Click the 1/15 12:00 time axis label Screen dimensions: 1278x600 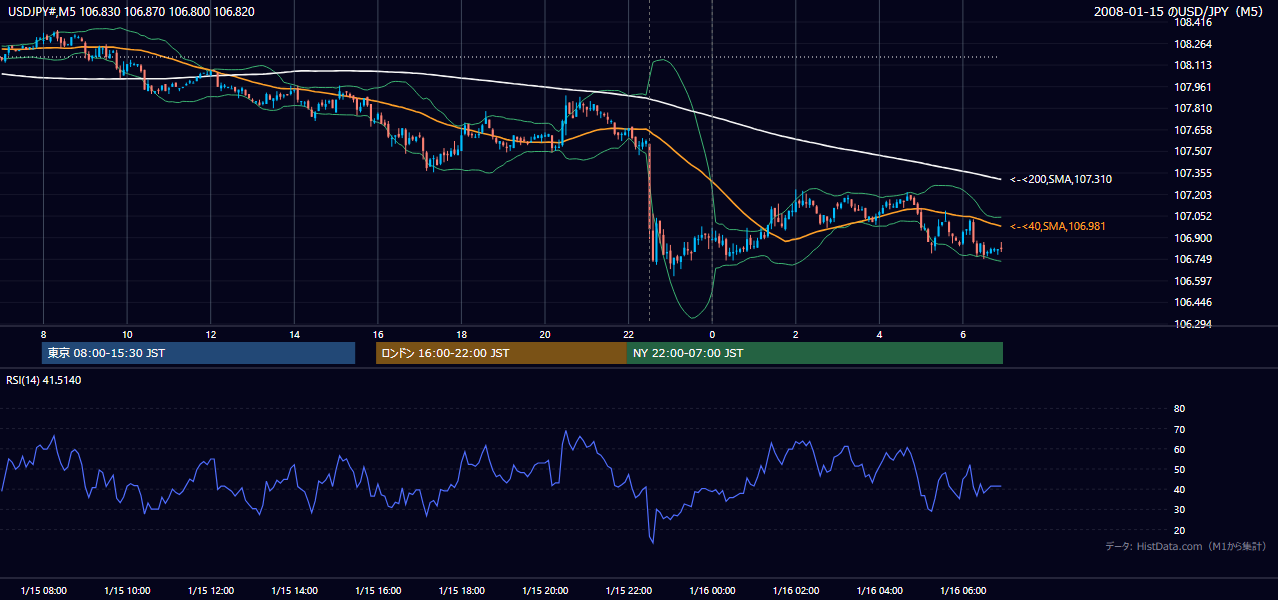(x=210, y=591)
